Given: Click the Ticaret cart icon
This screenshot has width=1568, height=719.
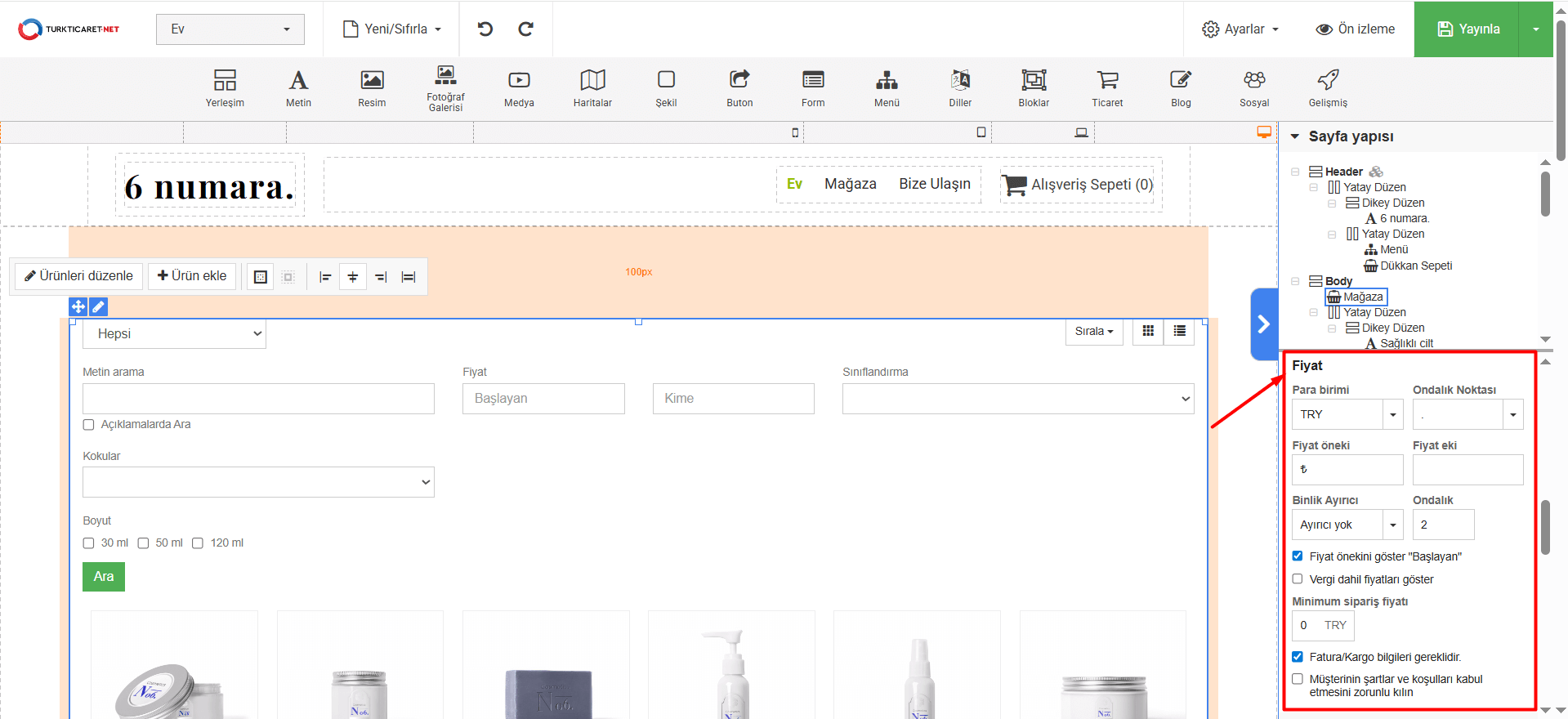Looking at the screenshot, I should point(1107,88).
